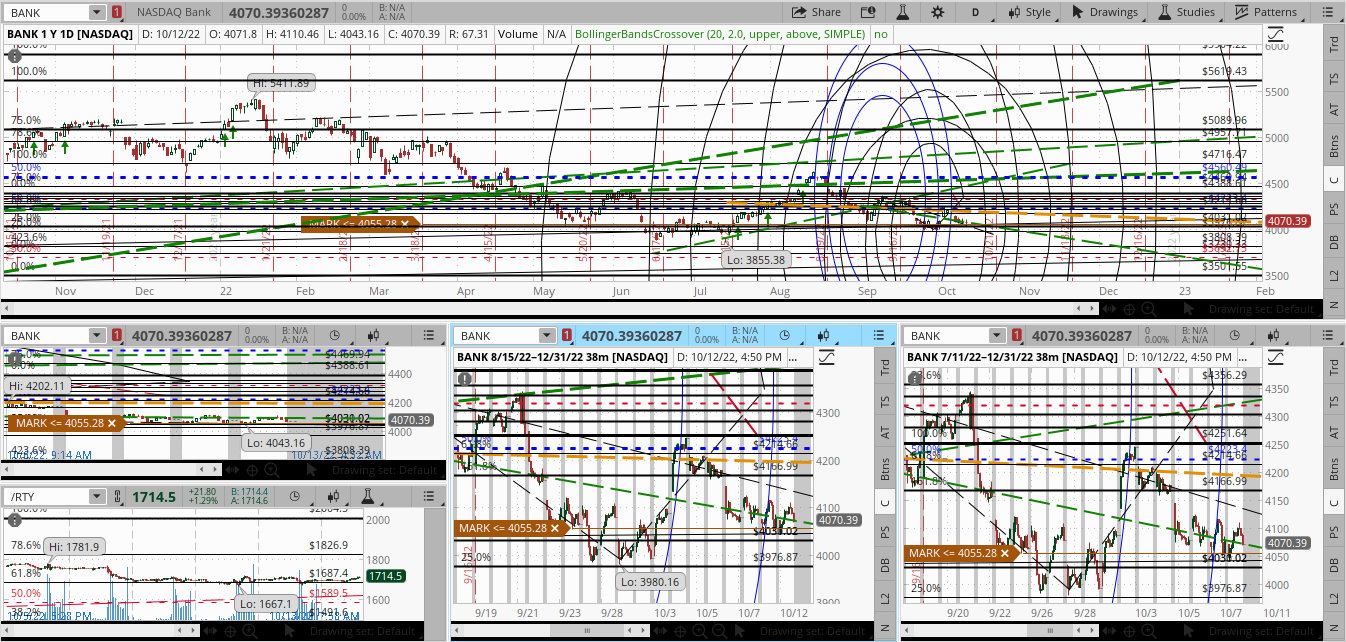This screenshot has height=642, width=1346.
Task: Click the flask icon in /RTY chart header
Action: [367, 496]
